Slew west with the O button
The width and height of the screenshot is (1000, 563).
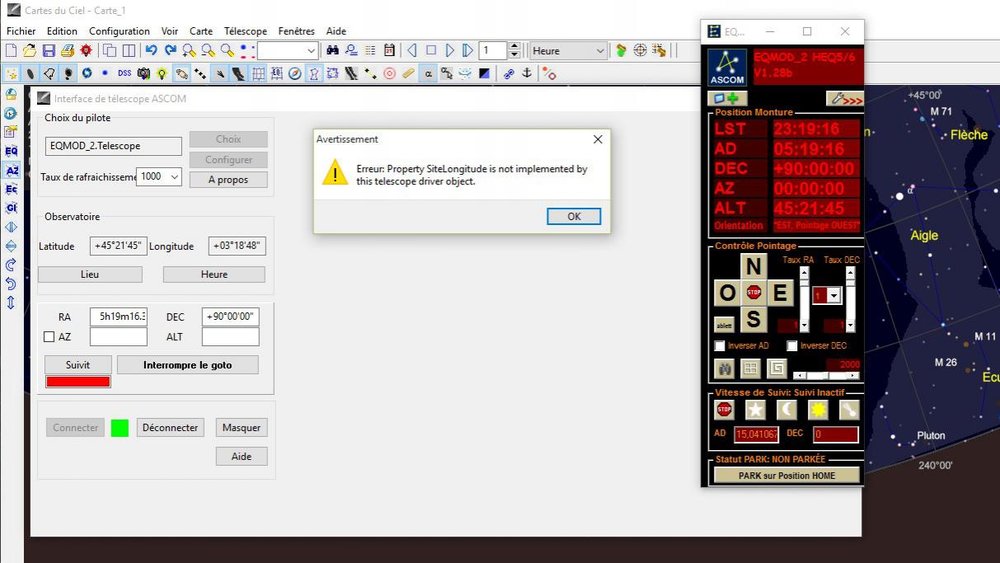[727, 293]
